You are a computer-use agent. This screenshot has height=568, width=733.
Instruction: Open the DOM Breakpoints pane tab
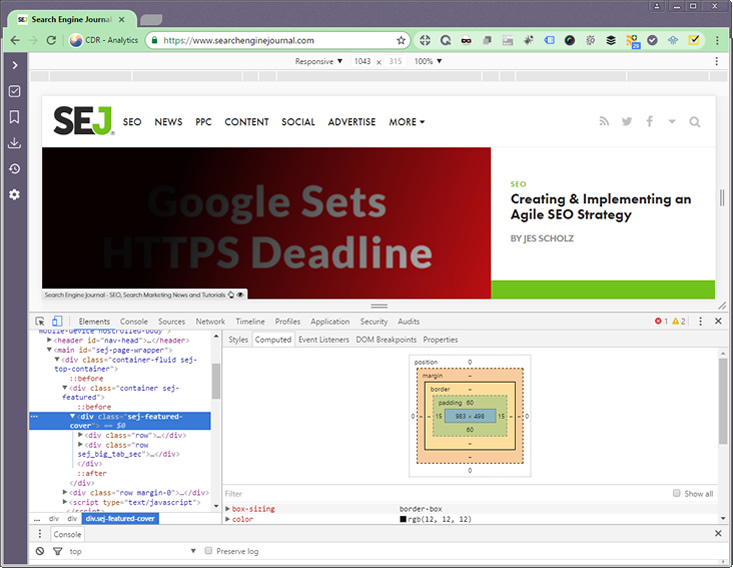[386, 339]
